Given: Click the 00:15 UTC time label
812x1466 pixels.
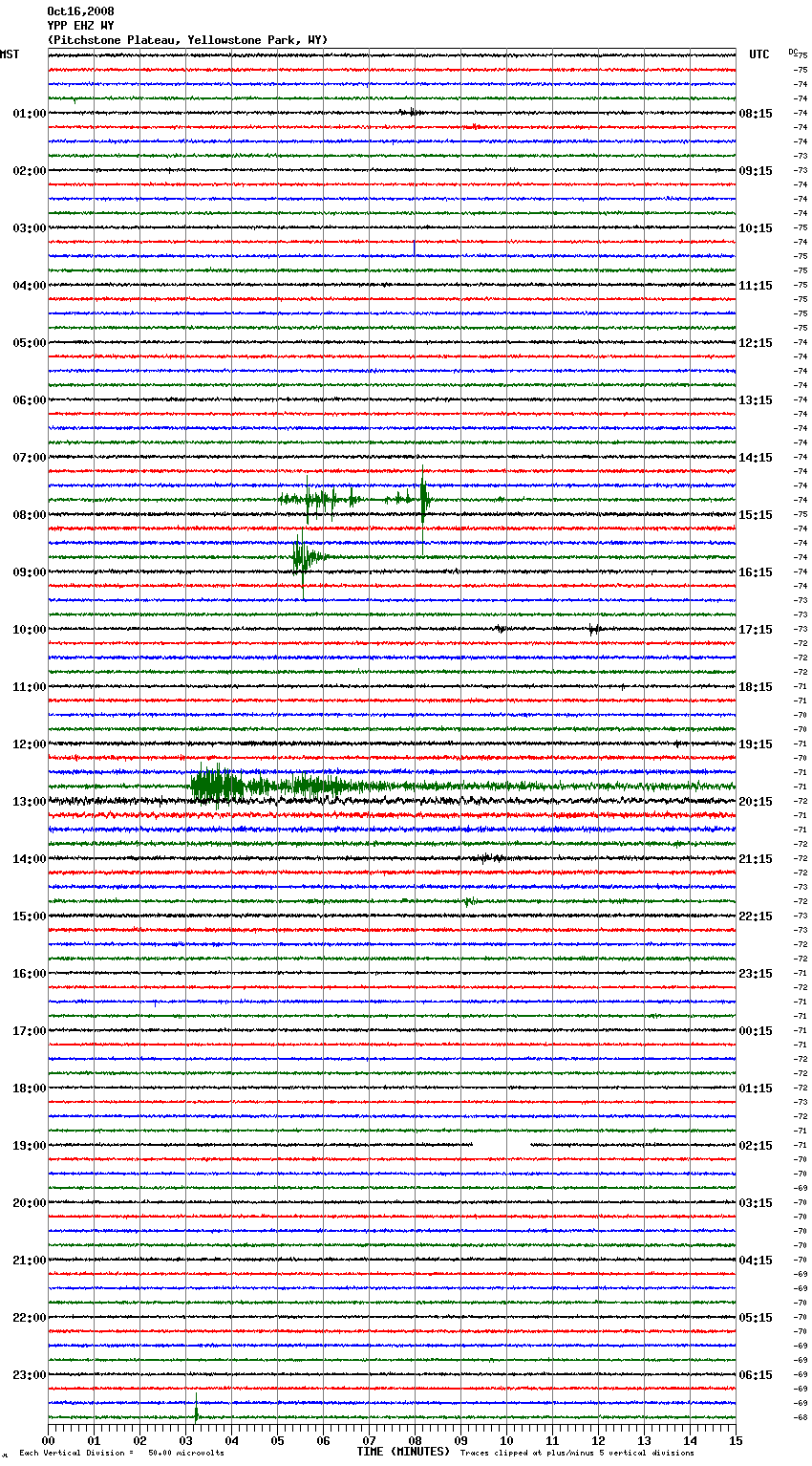Looking at the screenshot, I should click(756, 1031).
